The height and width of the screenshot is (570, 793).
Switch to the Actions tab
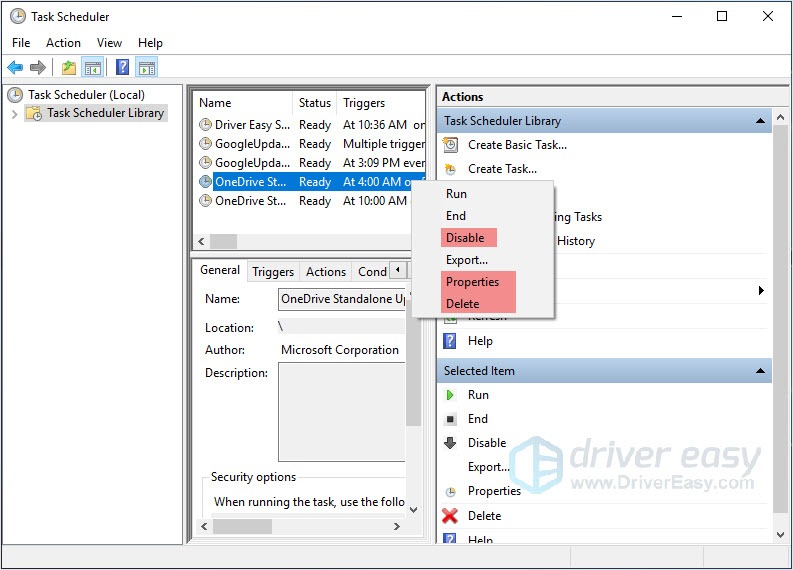pos(326,272)
